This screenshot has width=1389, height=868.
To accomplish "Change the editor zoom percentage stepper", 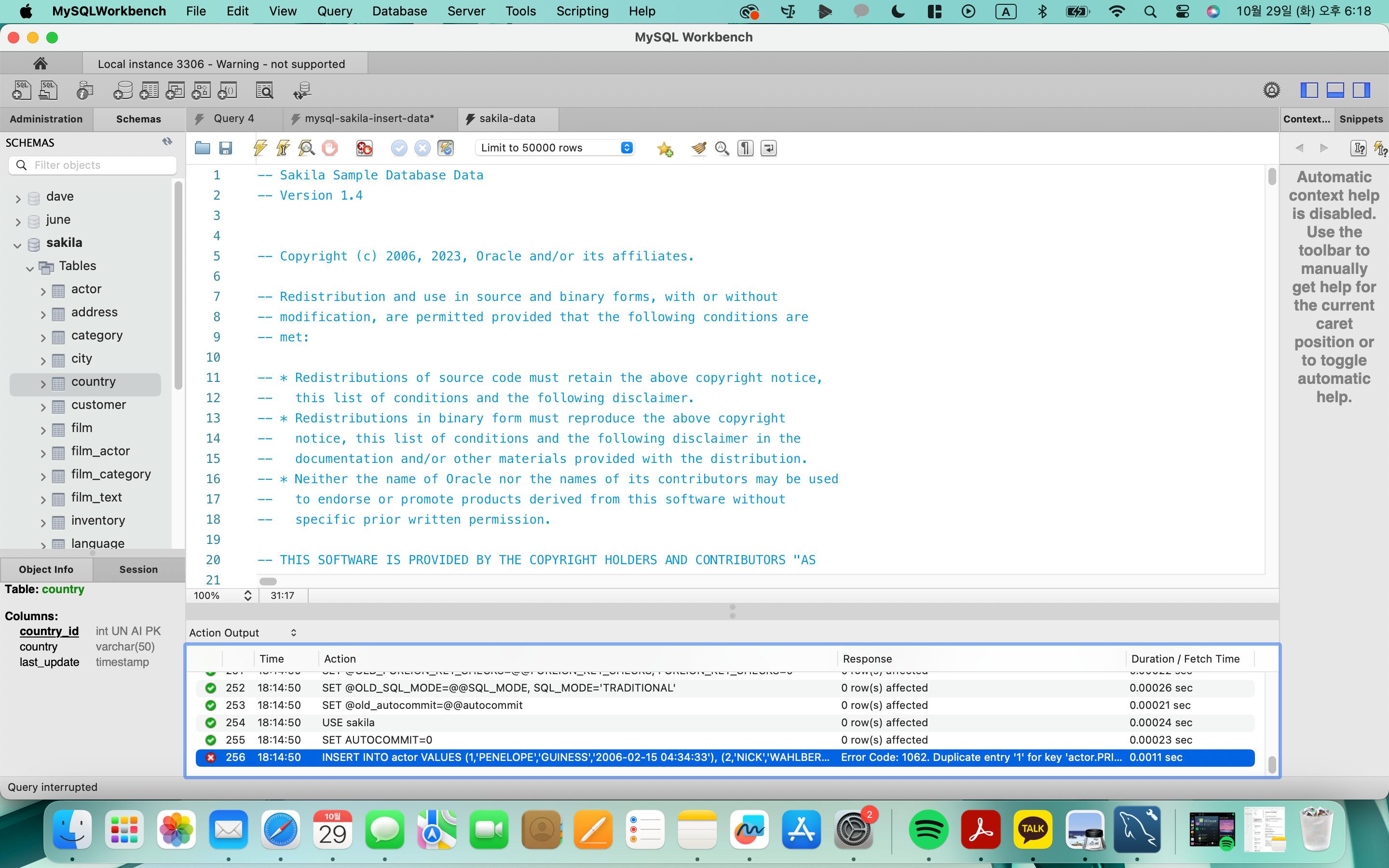I will 248,596.
